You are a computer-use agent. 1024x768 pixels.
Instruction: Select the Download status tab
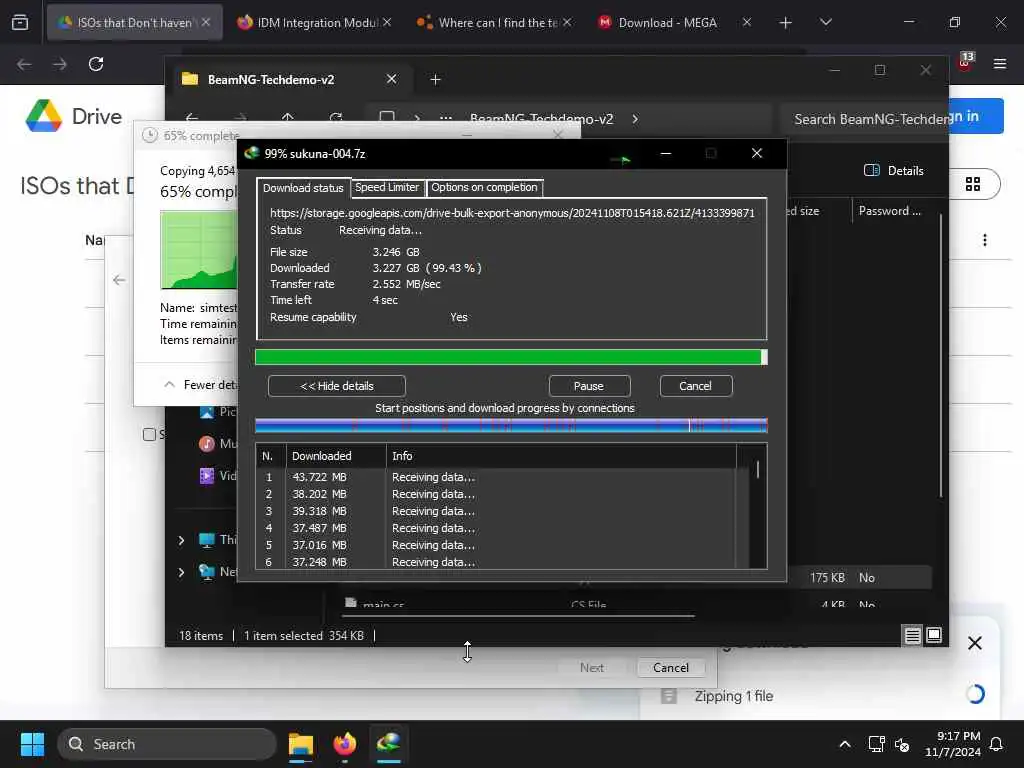pos(303,187)
